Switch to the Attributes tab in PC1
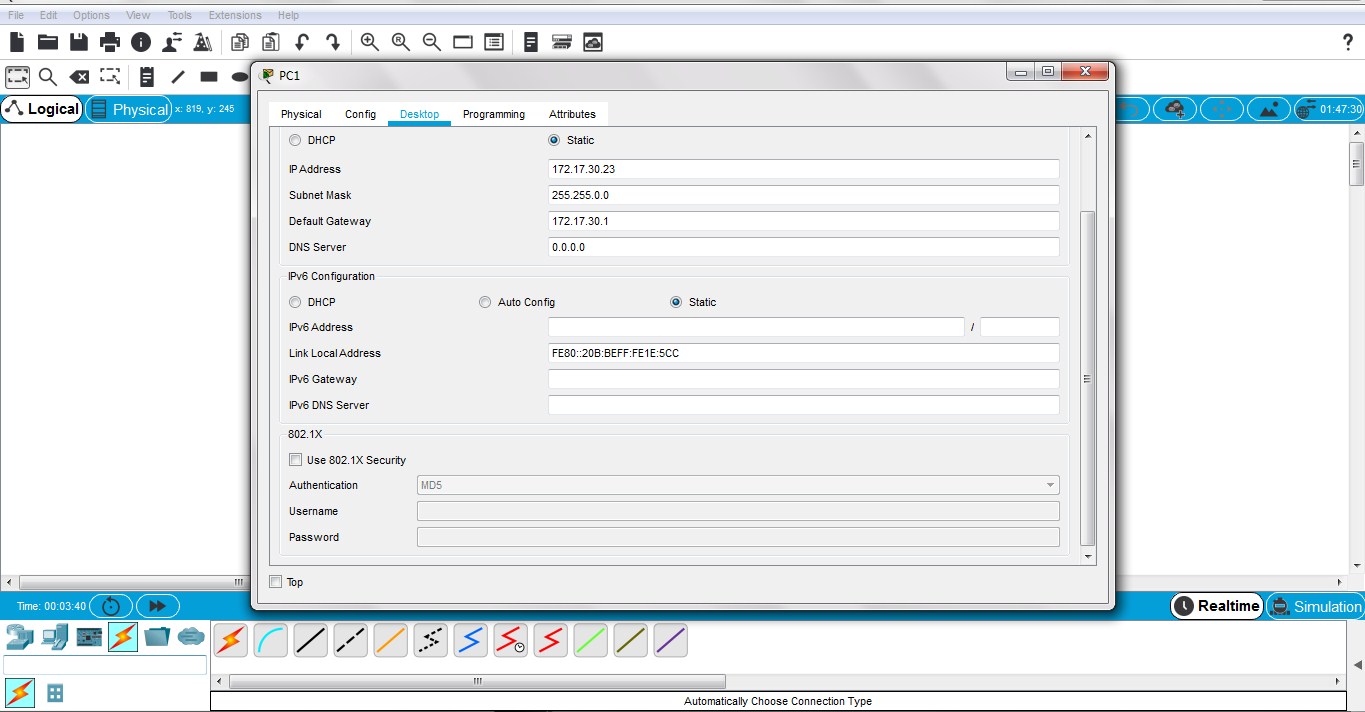 coord(572,114)
